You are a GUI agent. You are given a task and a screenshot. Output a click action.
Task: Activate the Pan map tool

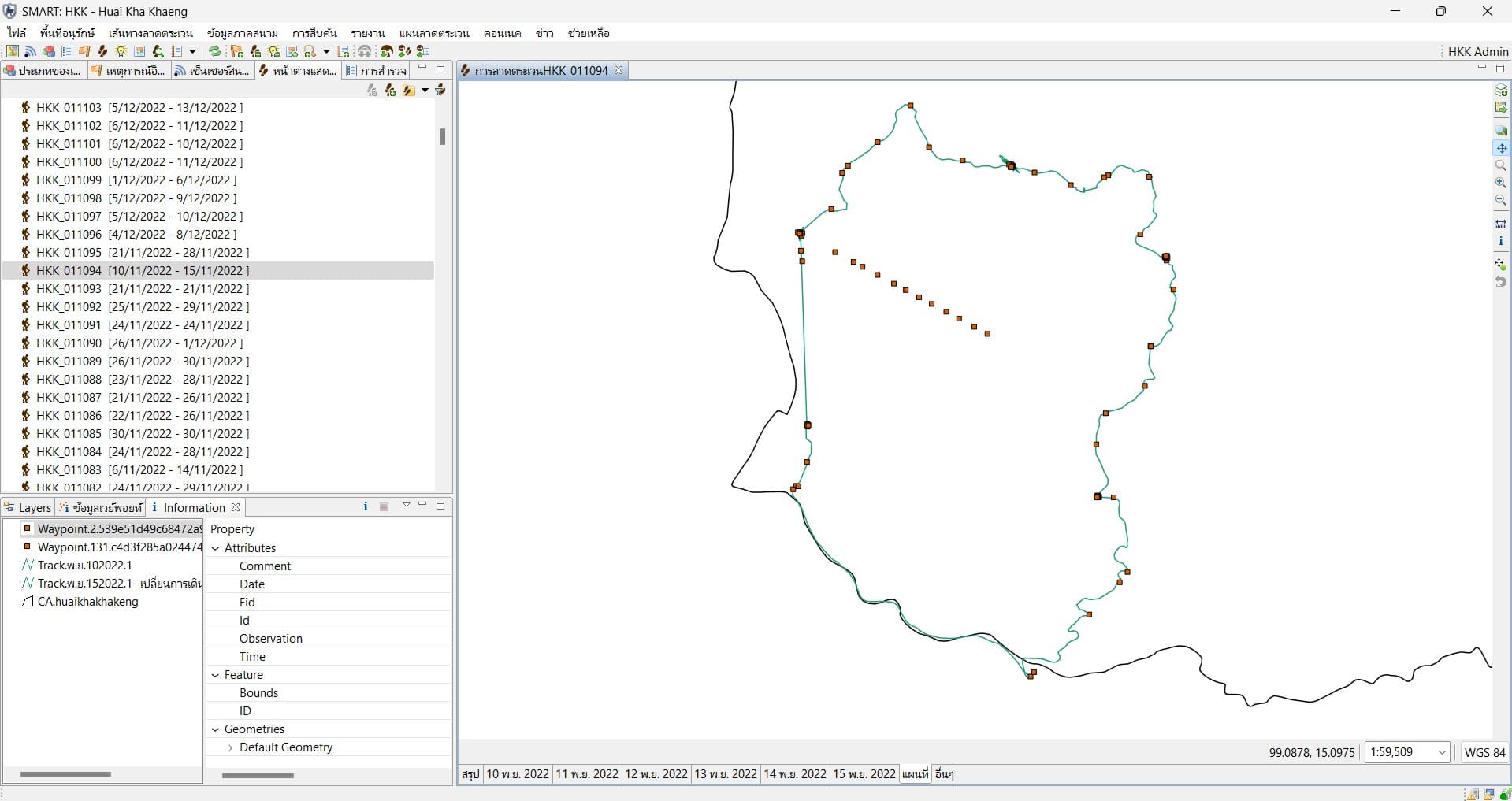pos(1501,148)
